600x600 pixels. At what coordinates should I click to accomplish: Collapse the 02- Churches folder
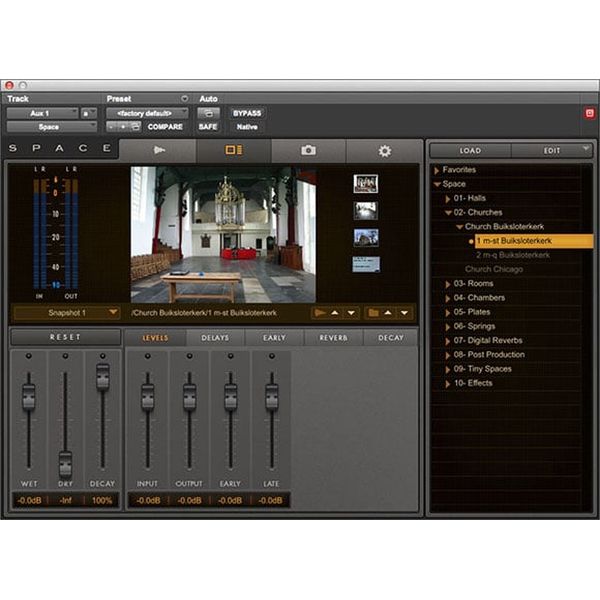click(x=448, y=213)
